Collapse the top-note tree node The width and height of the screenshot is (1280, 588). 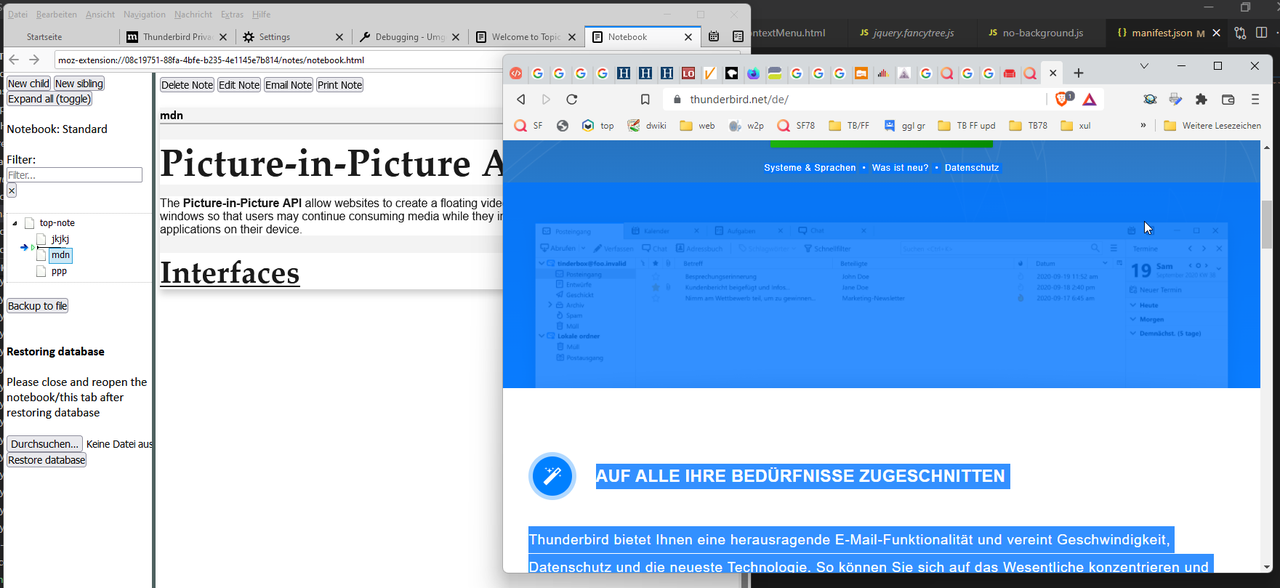pyautogui.click(x=13, y=223)
